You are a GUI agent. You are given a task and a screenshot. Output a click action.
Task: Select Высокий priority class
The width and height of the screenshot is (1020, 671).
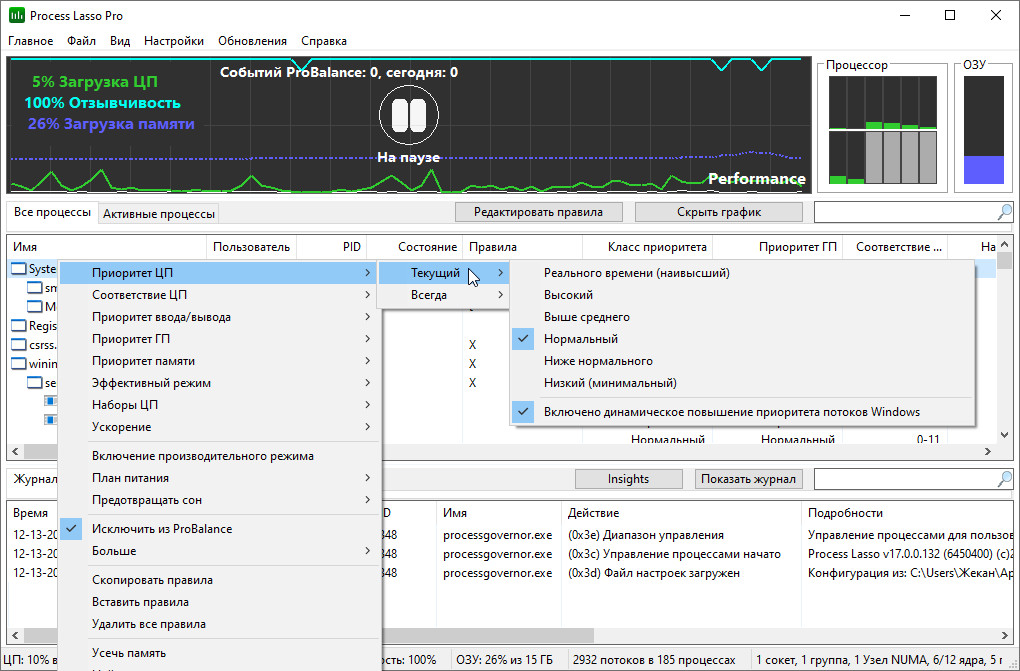[x=568, y=295]
